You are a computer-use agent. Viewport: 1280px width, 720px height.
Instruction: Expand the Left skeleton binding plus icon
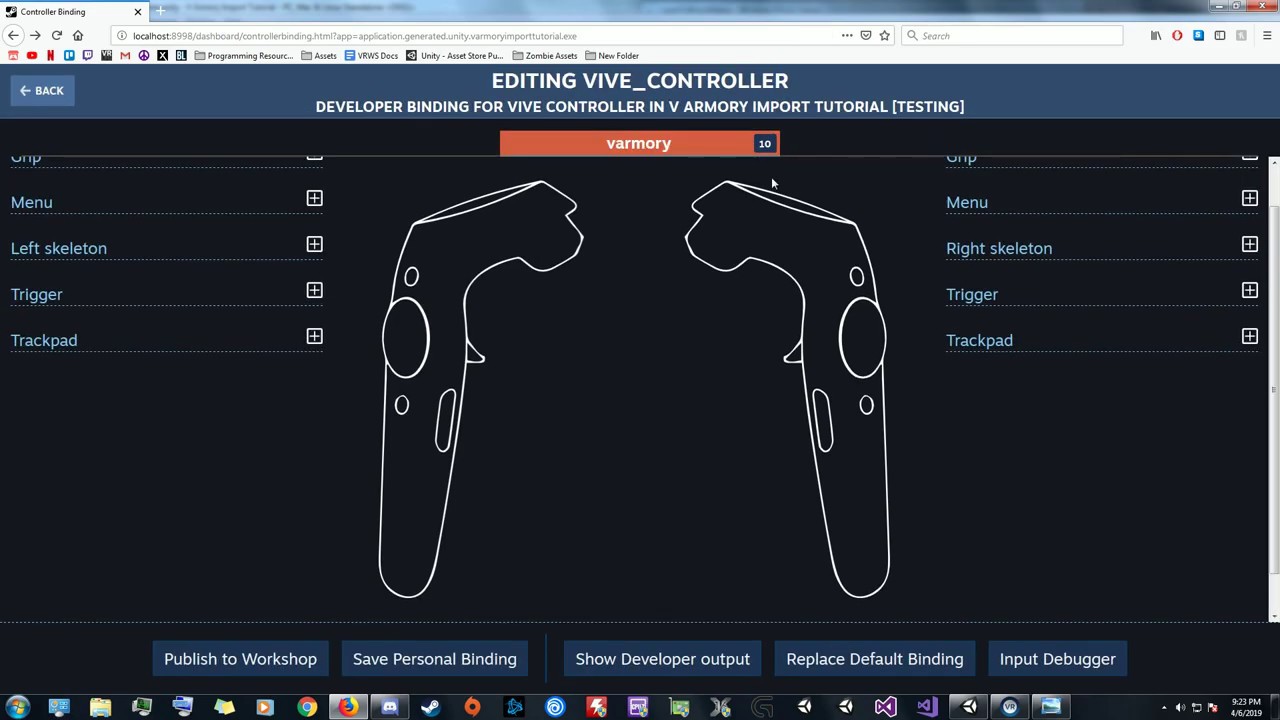(314, 244)
